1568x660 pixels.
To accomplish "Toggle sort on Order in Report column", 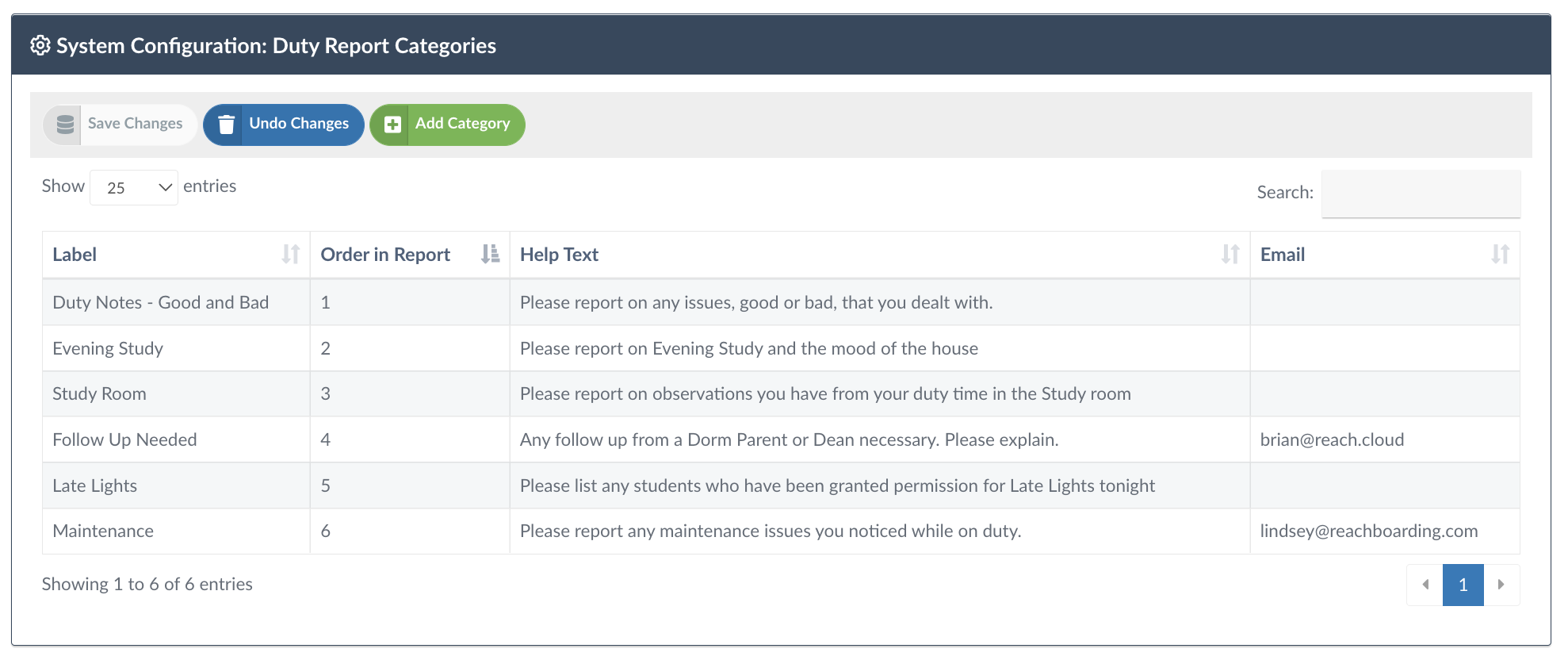I will coord(490,255).
